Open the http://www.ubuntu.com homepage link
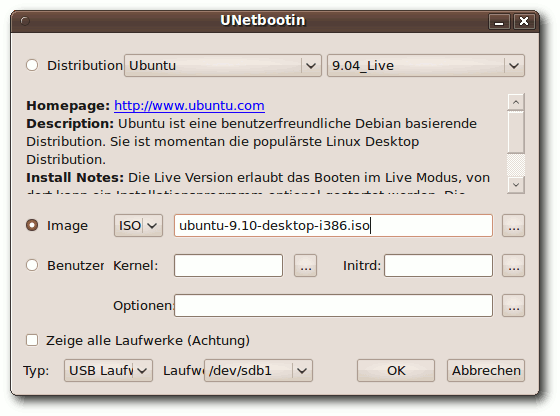The height and width of the screenshot is (416, 560). [x=189, y=106]
